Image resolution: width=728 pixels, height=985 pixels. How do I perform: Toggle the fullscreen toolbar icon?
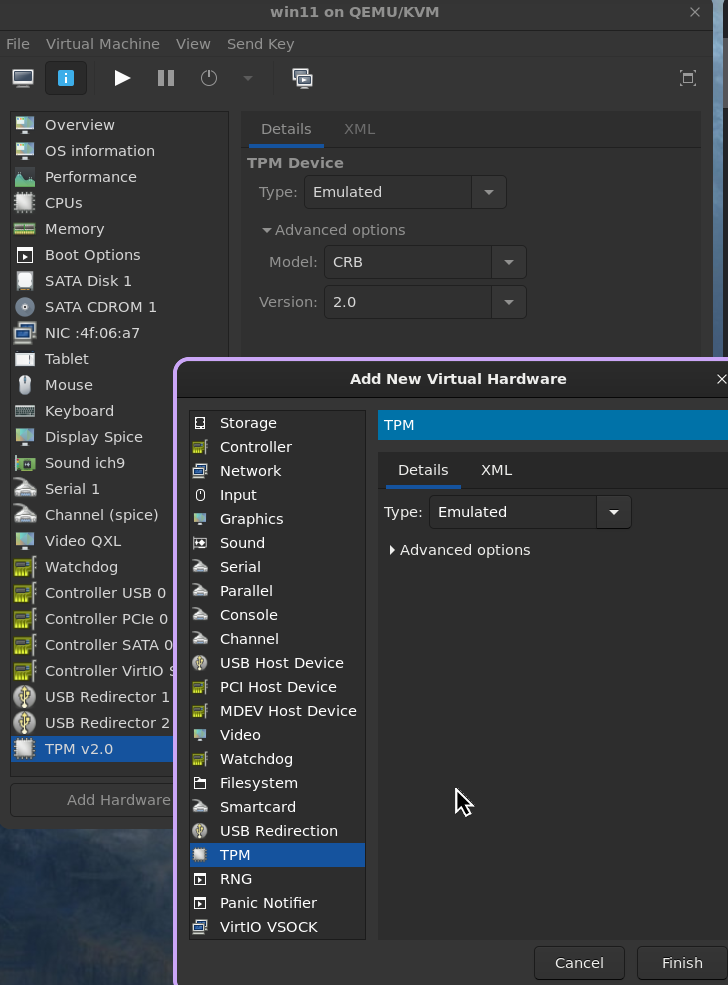pyautogui.click(x=688, y=78)
